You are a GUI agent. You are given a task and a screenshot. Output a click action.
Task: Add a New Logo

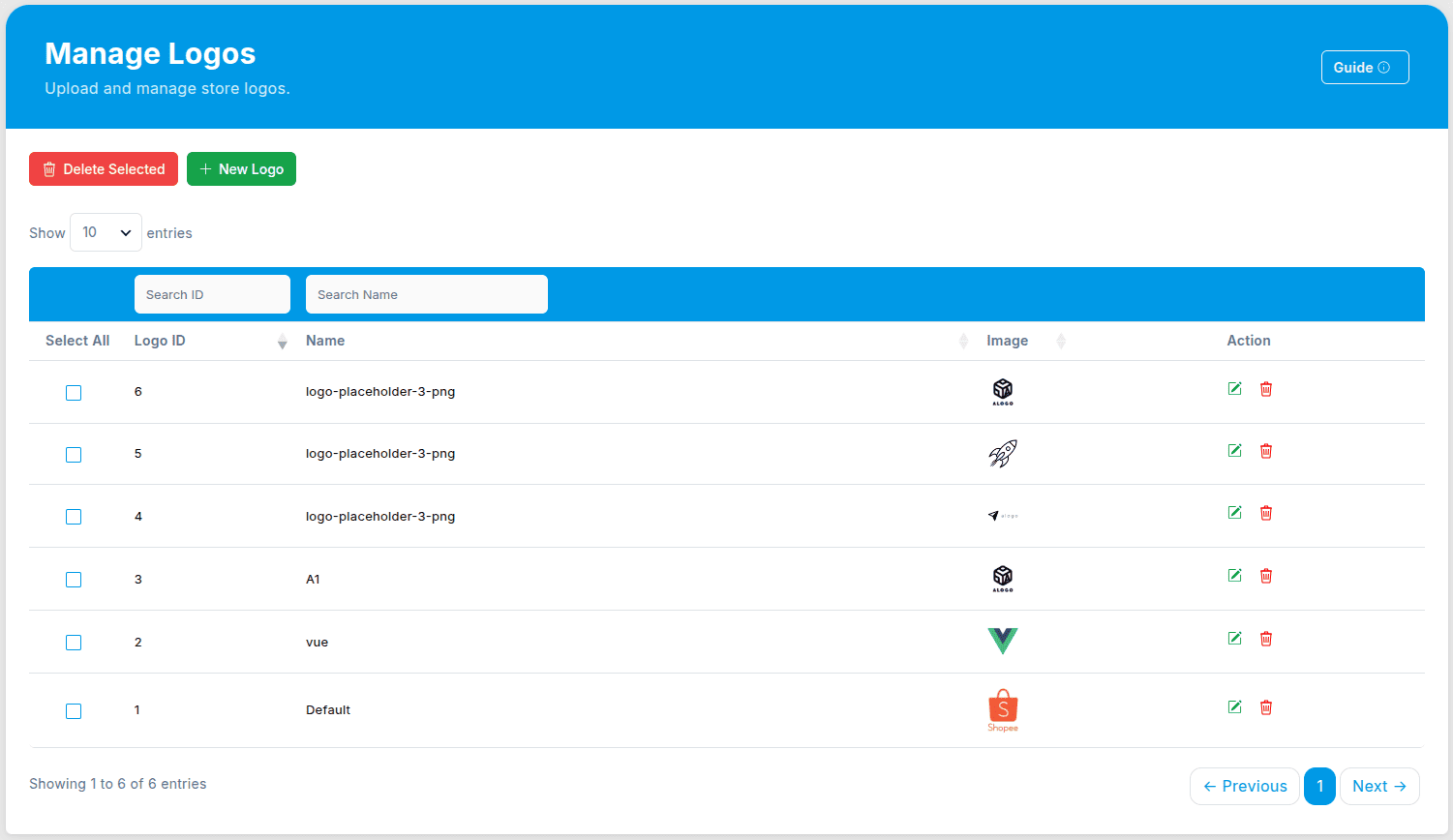coord(241,168)
